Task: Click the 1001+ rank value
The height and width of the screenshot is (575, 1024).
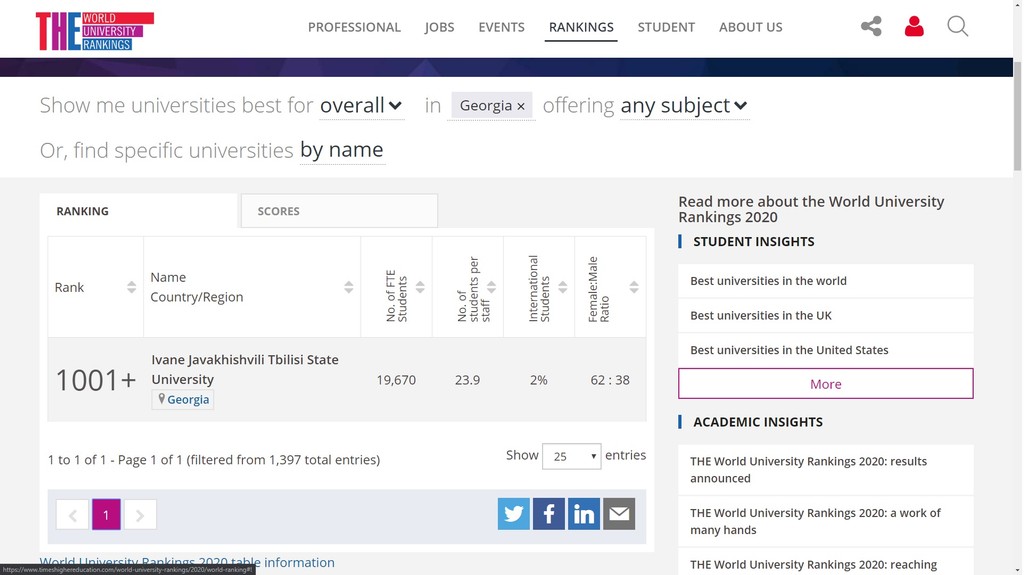Action: click(x=95, y=380)
